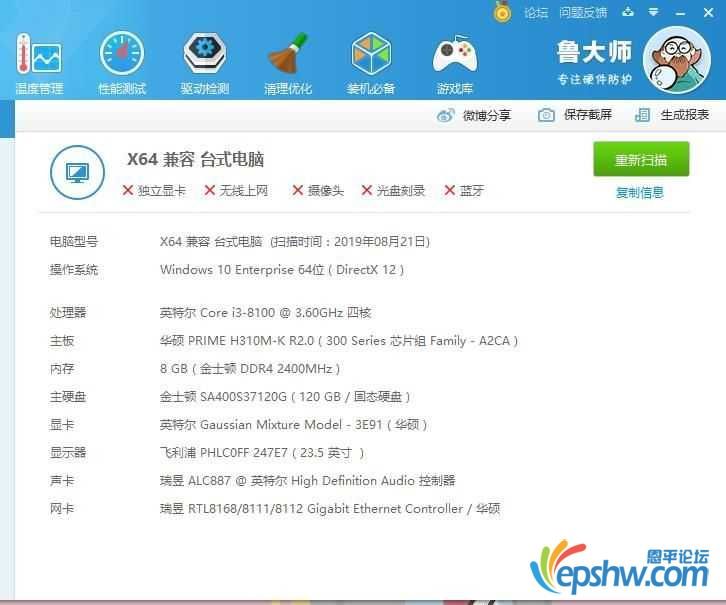This screenshot has width=726, height=605.
Task: Select the 电脑型号 label
Action: point(74,242)
